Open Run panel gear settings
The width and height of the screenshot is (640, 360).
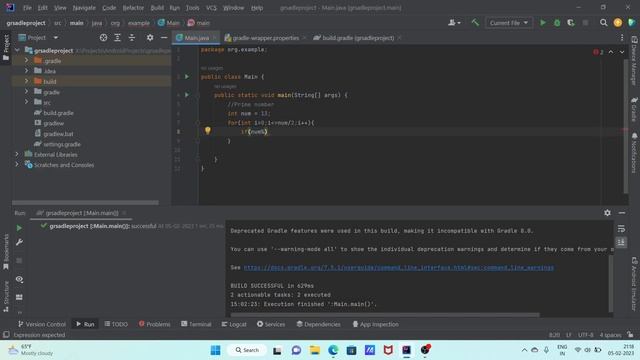(607, 213)
